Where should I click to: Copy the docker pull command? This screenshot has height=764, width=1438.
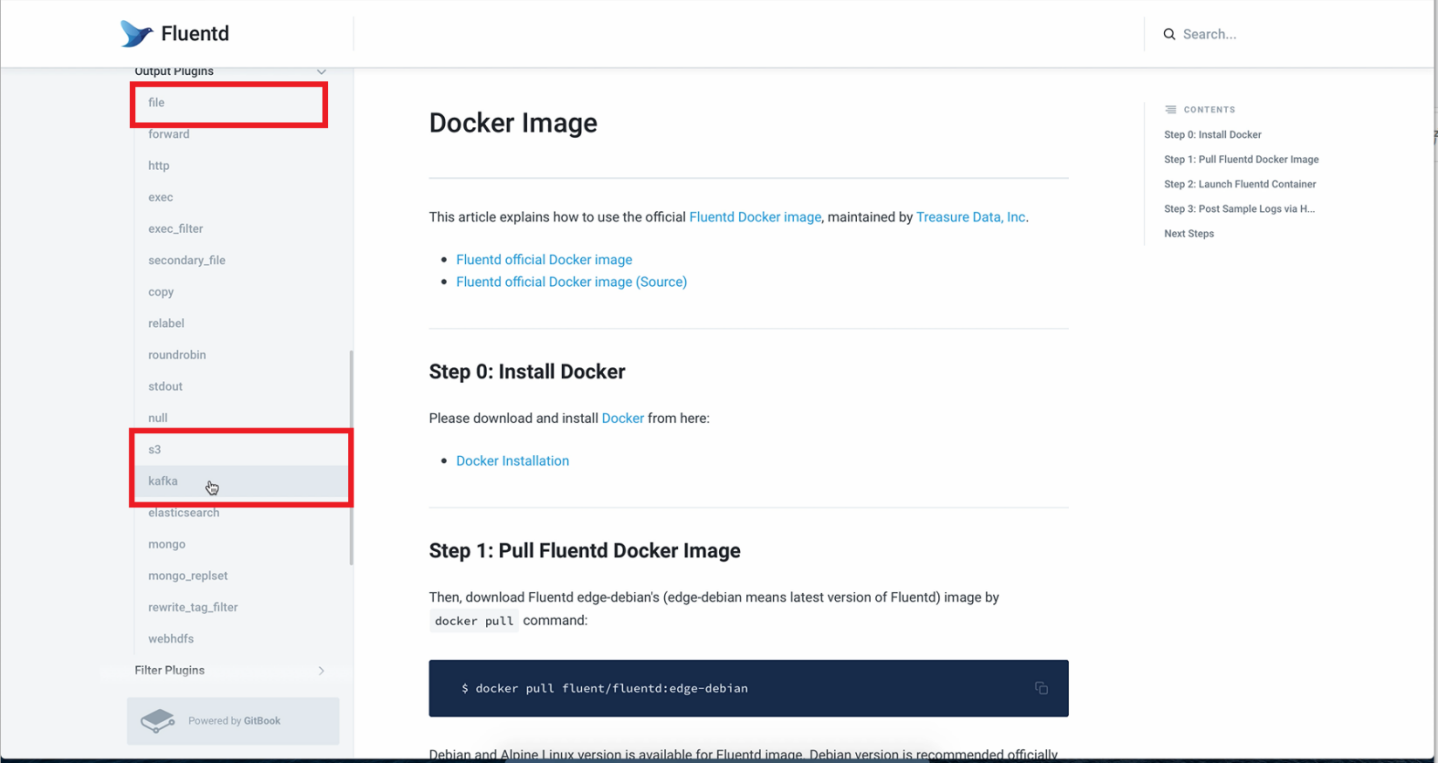(x=1041, y=688)
